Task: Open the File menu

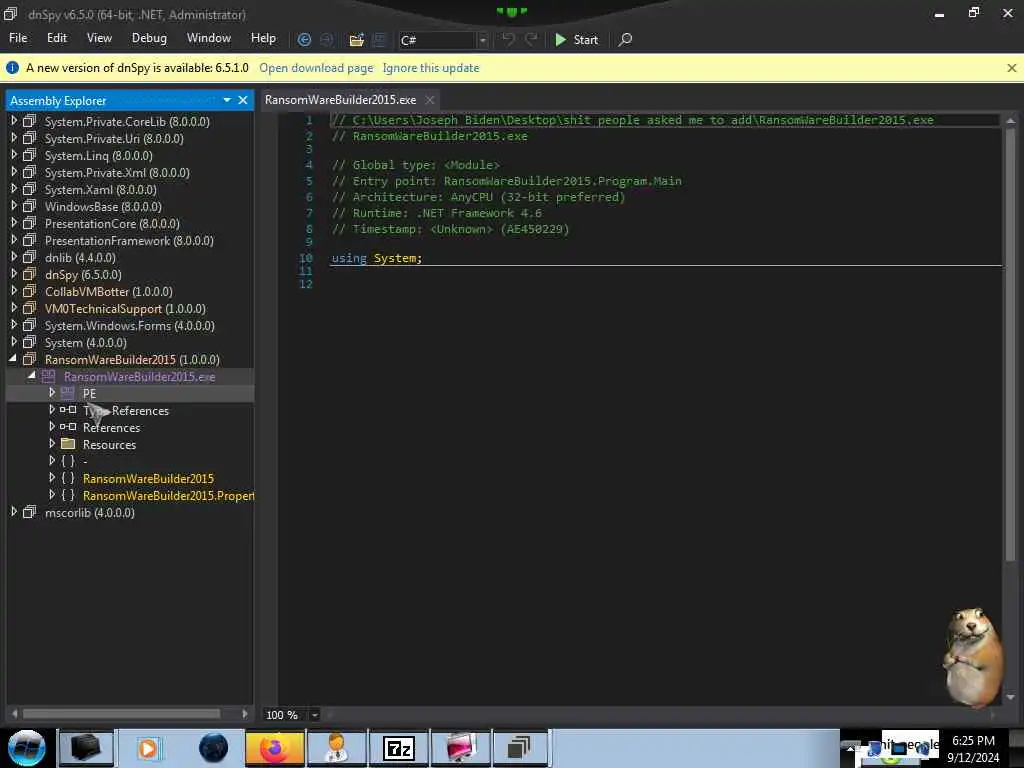Action: click(x=18, y=38)
